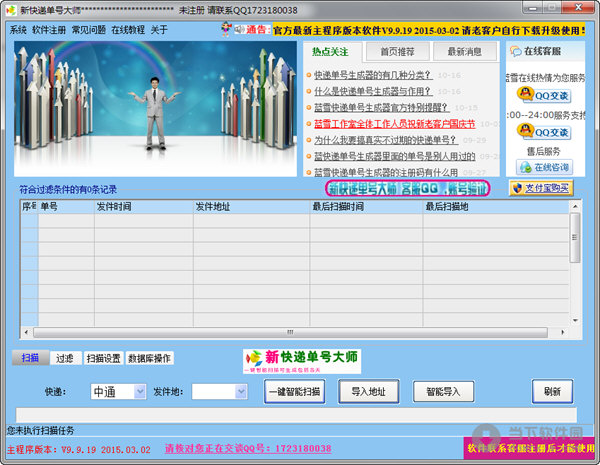600x465 pixels.
Task: Click the 支付宝购买 purchase icon button
Action: tap(541, 187)
